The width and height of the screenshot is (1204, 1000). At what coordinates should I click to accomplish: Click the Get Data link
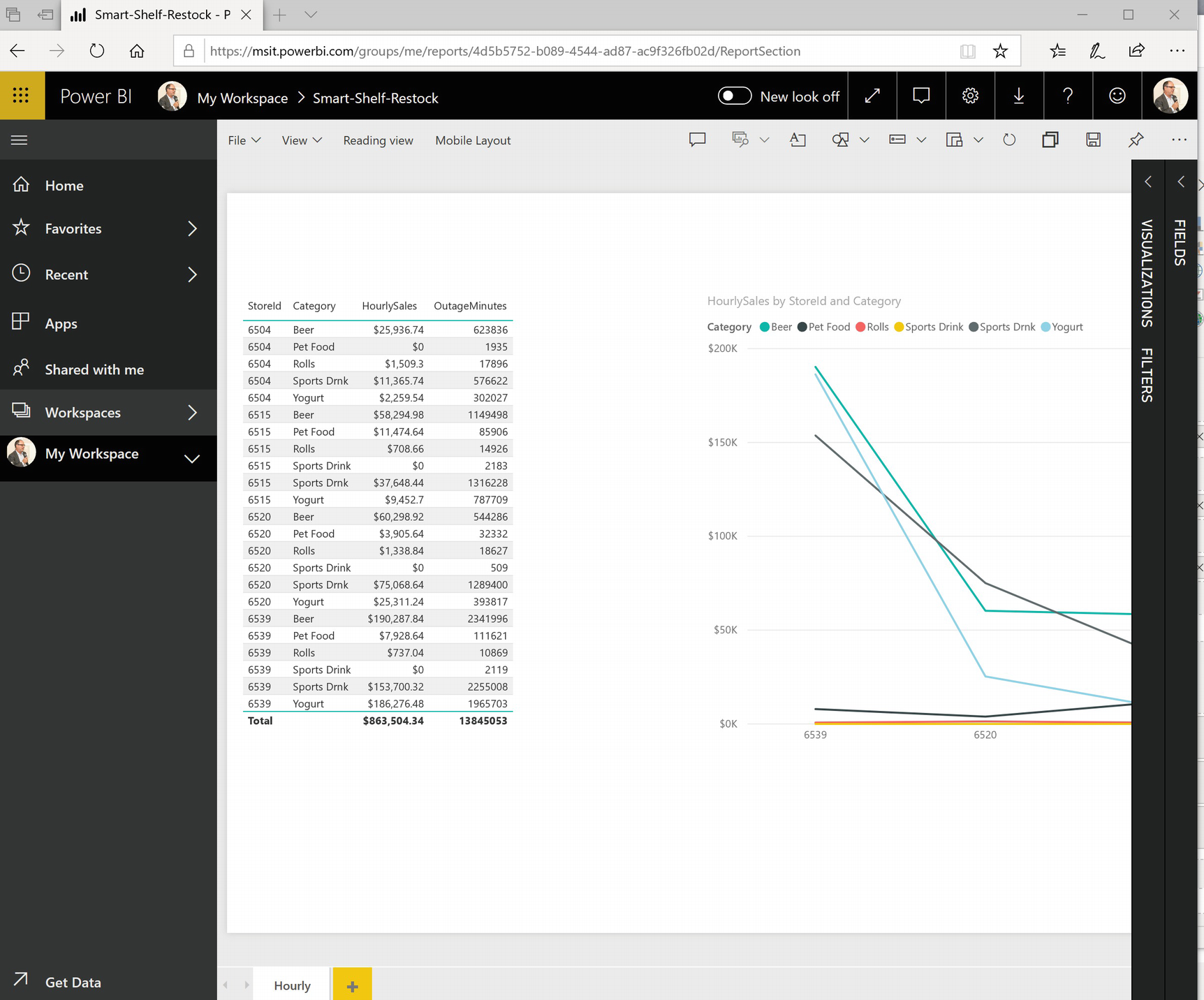pyautogui.click(x=73, y=983)
